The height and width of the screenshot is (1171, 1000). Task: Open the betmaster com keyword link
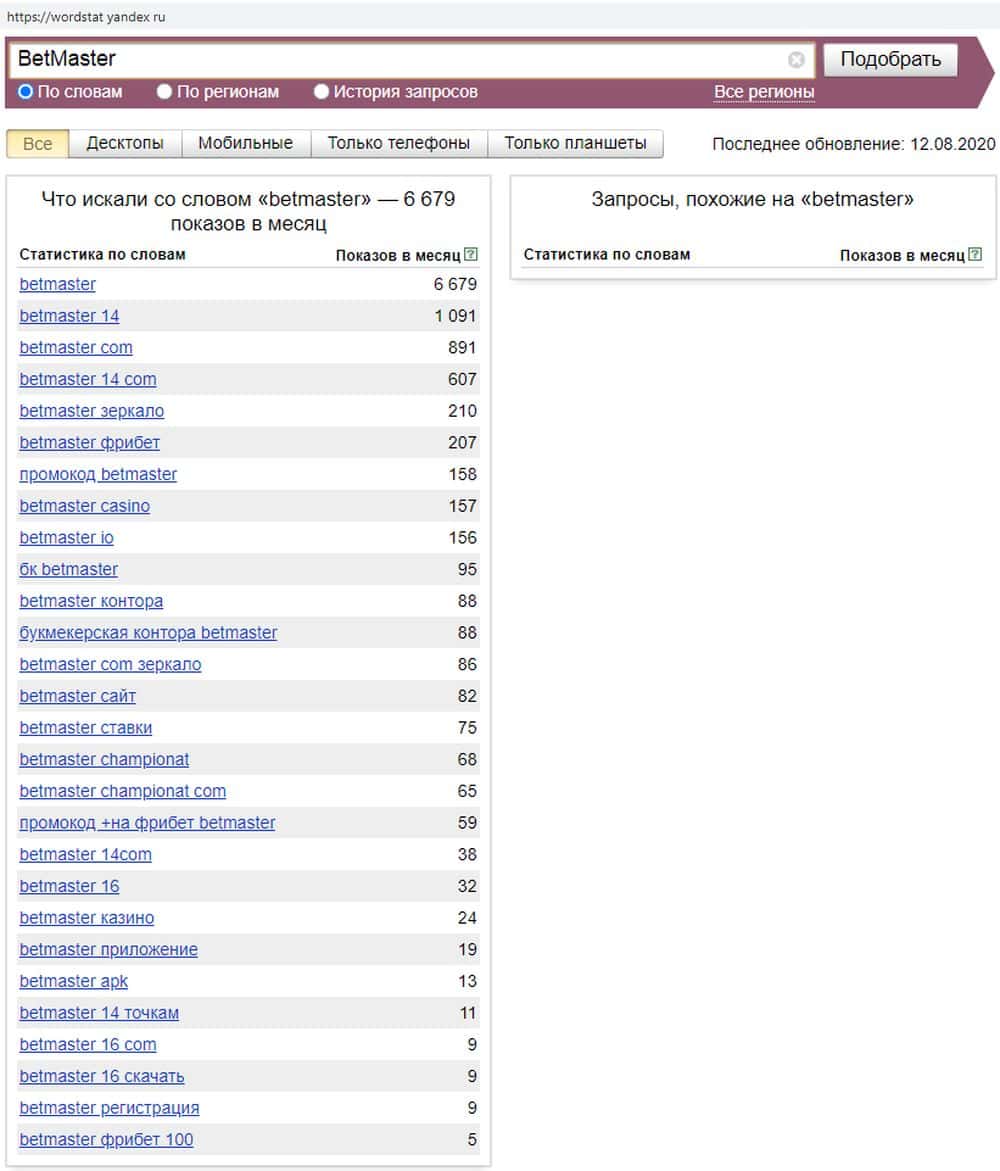point(75,348)
